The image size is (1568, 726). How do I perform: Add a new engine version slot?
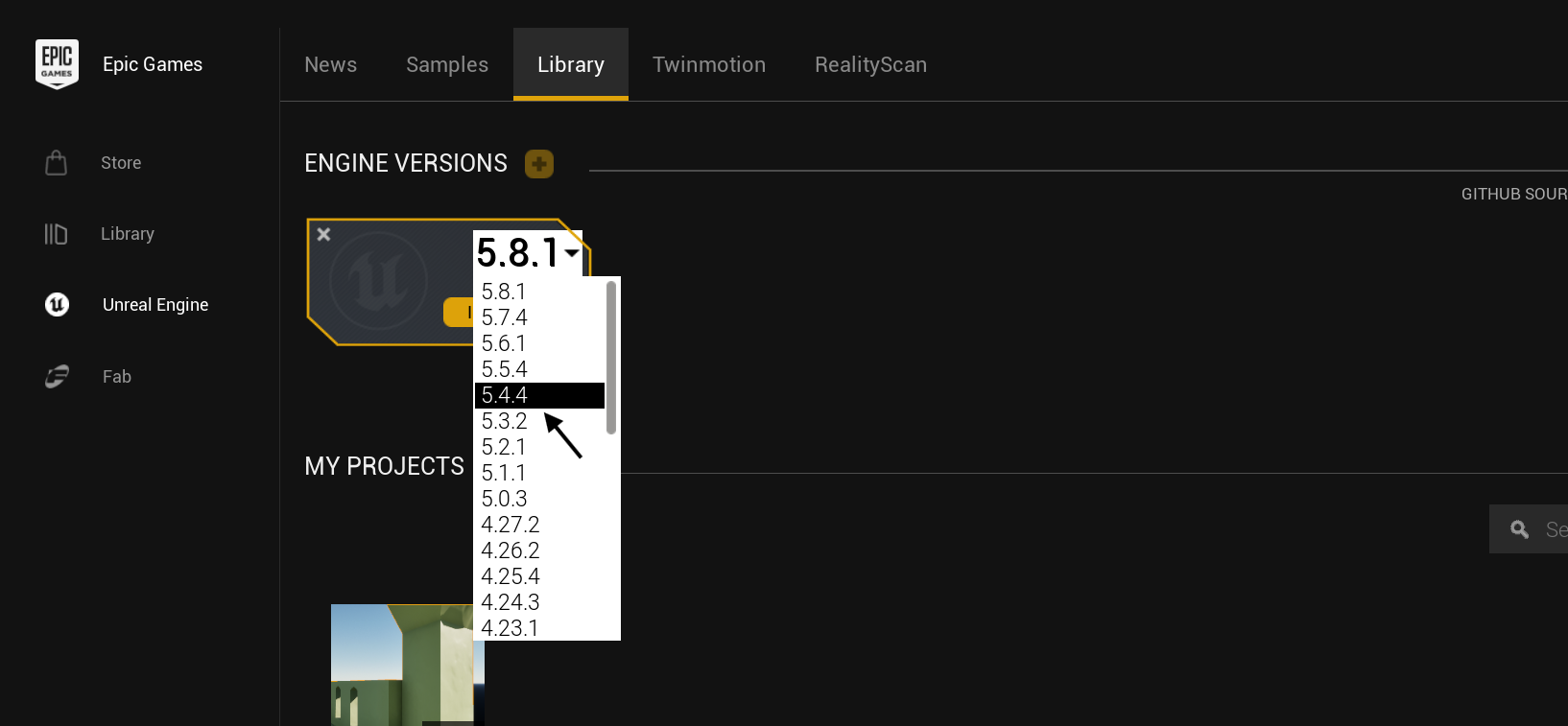tap(539, 164)
